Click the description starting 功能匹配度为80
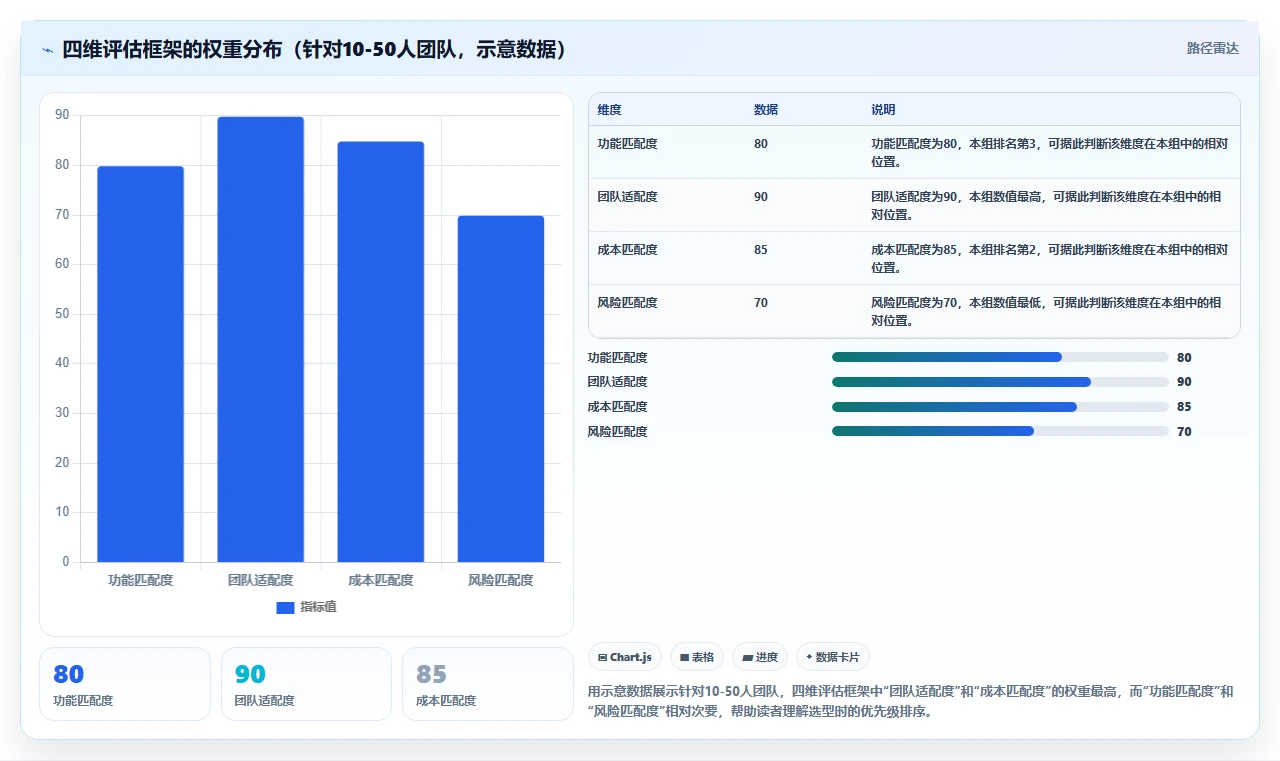Screen dimensions: 1280x761 tap(1050, 153)
